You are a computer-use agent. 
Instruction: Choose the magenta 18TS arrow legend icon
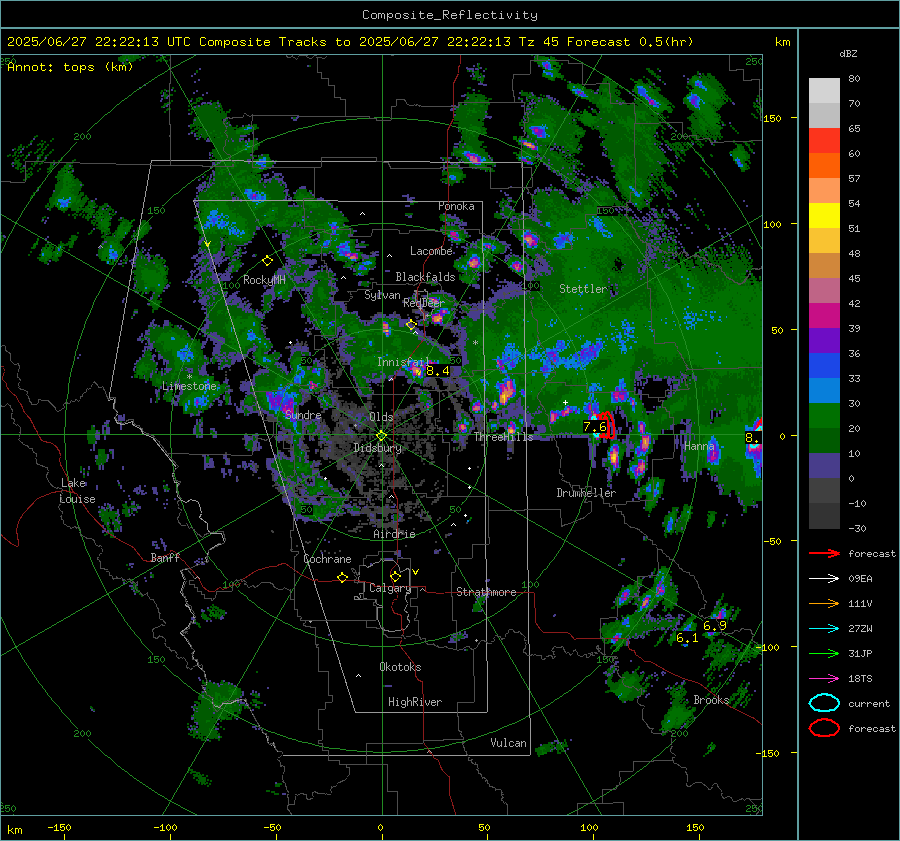coord(824,679)
